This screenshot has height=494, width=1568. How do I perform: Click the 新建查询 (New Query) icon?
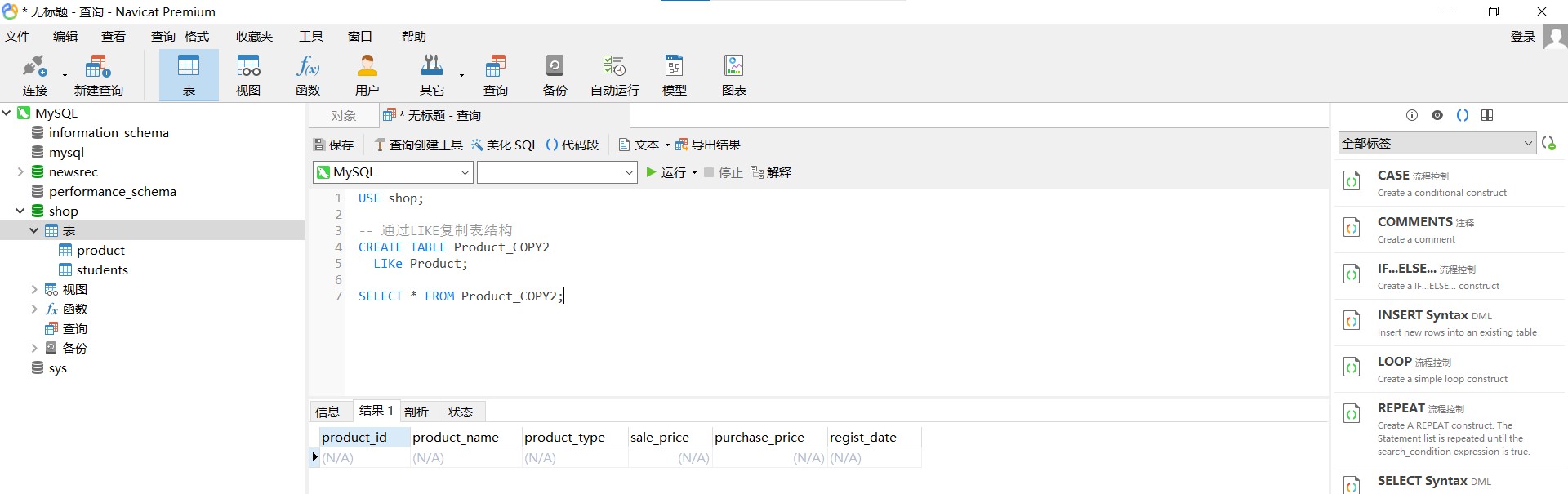coord(98,74)
